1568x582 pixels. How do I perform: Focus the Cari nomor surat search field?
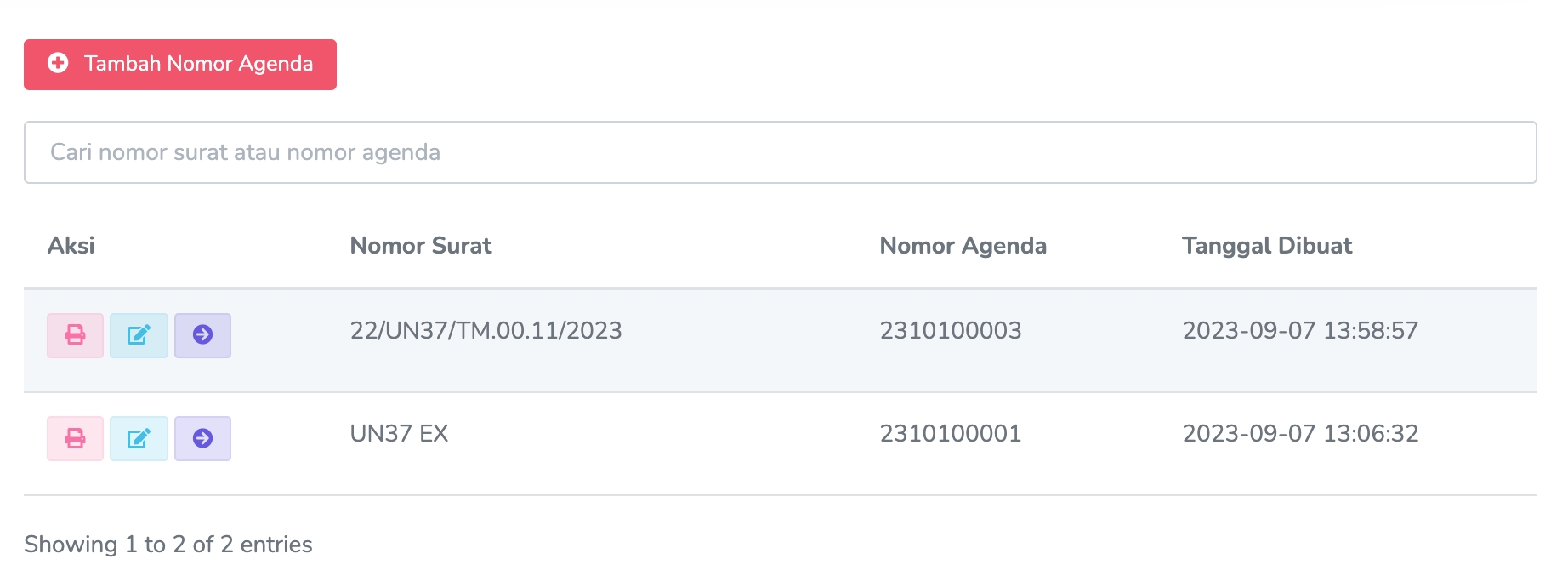click(x=780, y=152)
